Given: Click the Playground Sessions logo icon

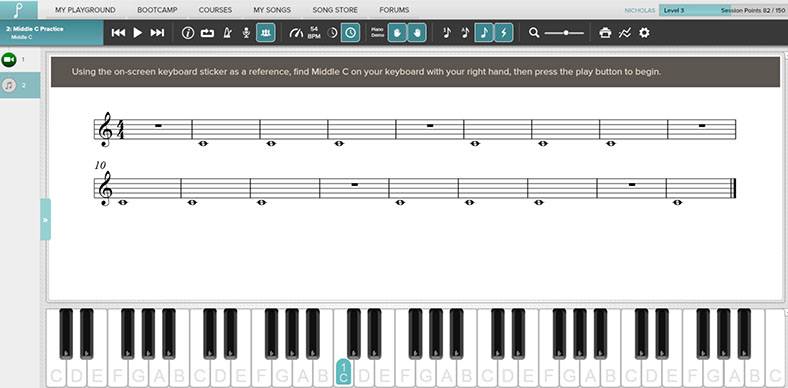Looking at the screenshot, I should pos(19,10).
